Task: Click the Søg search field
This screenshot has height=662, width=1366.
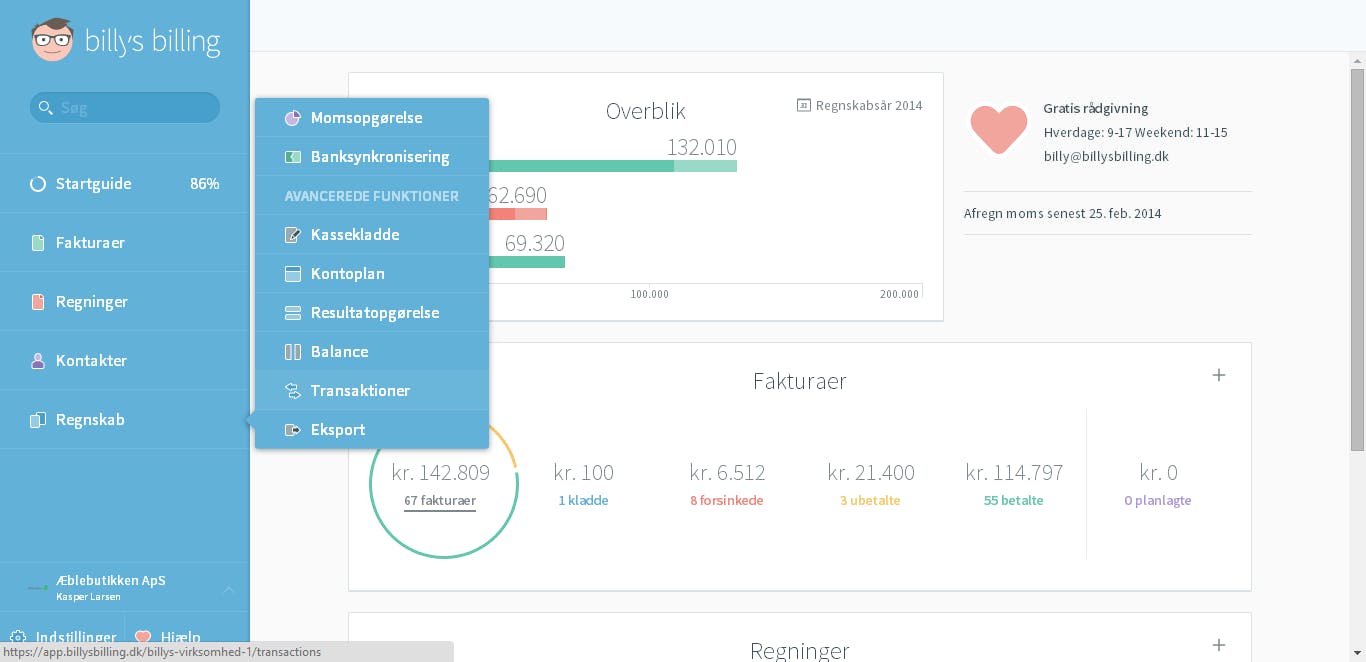Action: click(x=125, y=107)
